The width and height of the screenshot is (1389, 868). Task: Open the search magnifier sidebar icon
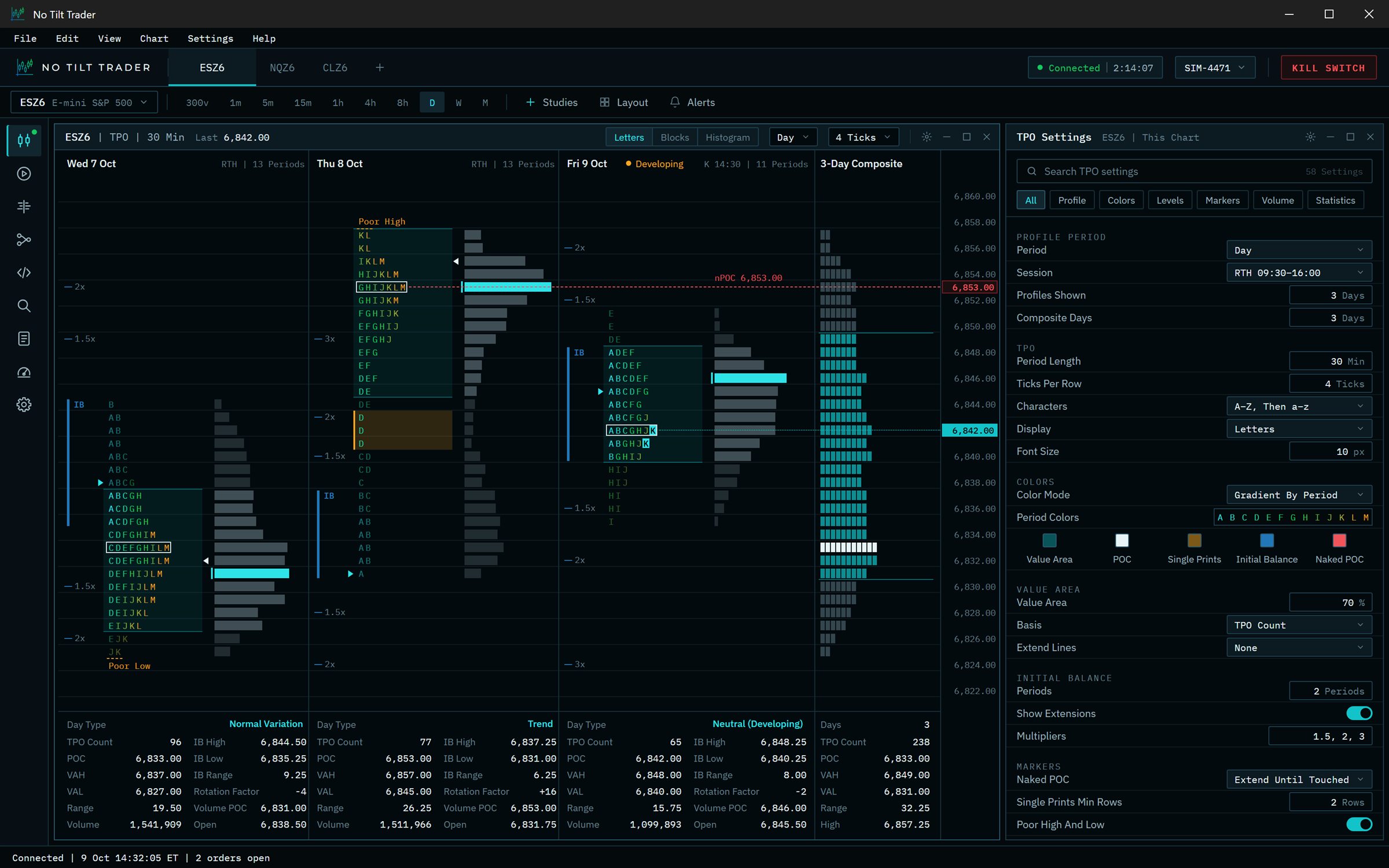[24, 306]
